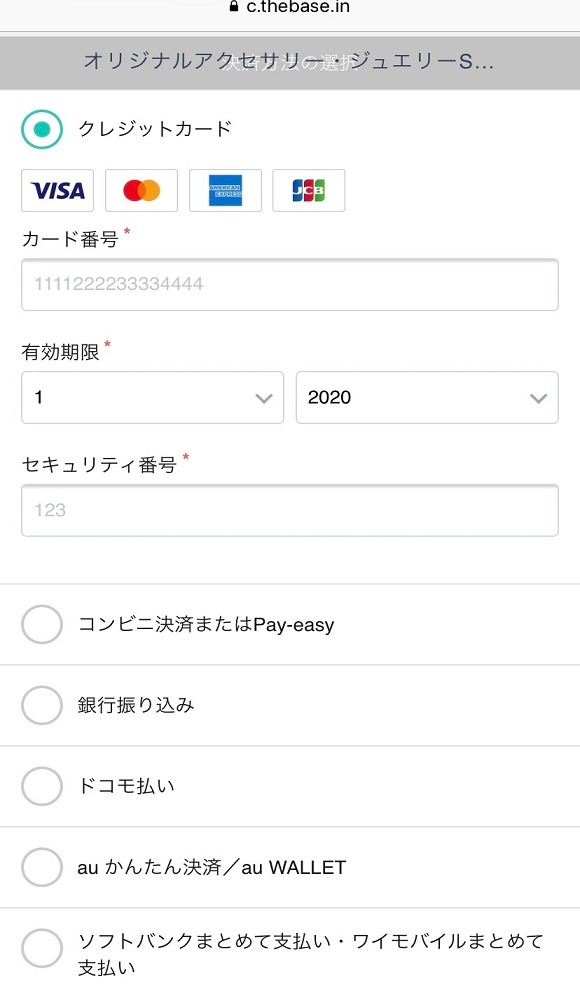Open the expiry month dropdown showing 1

pos(152,397)
